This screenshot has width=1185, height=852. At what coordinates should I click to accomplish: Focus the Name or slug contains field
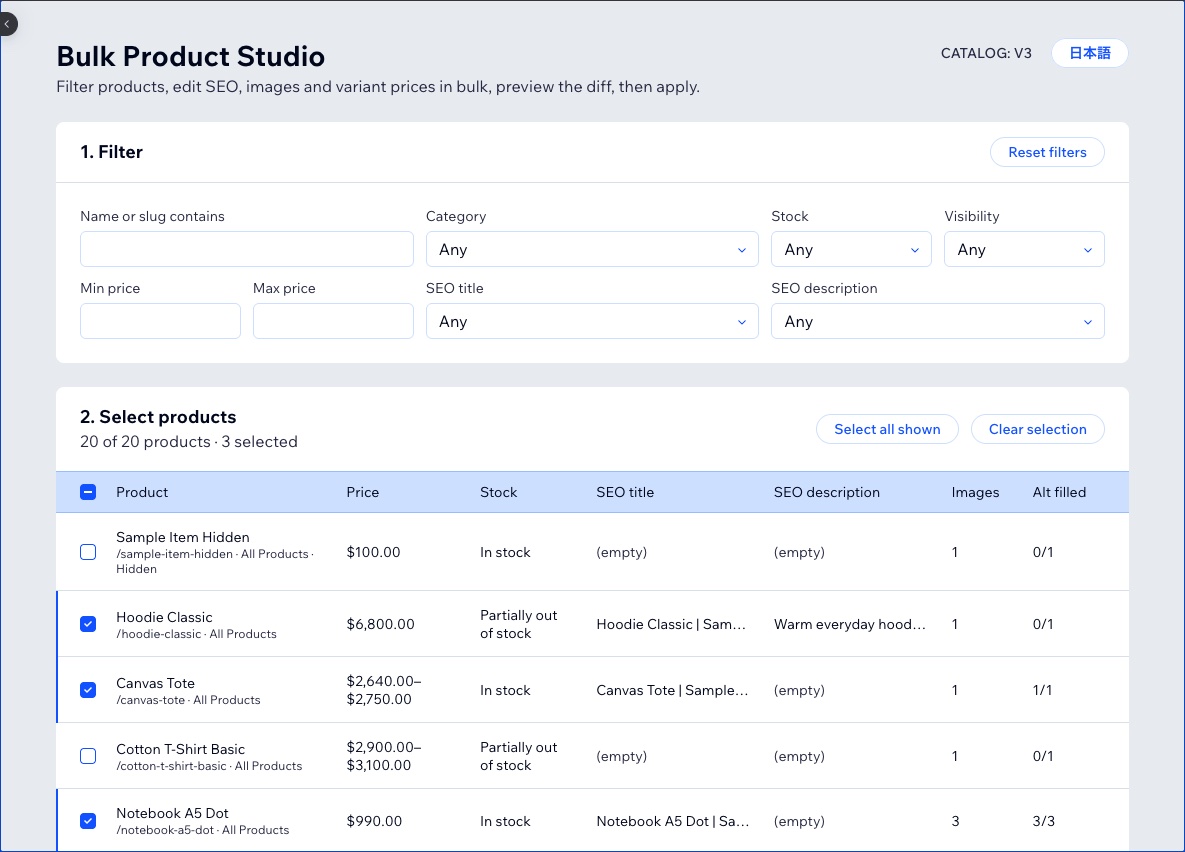[246, 249]
